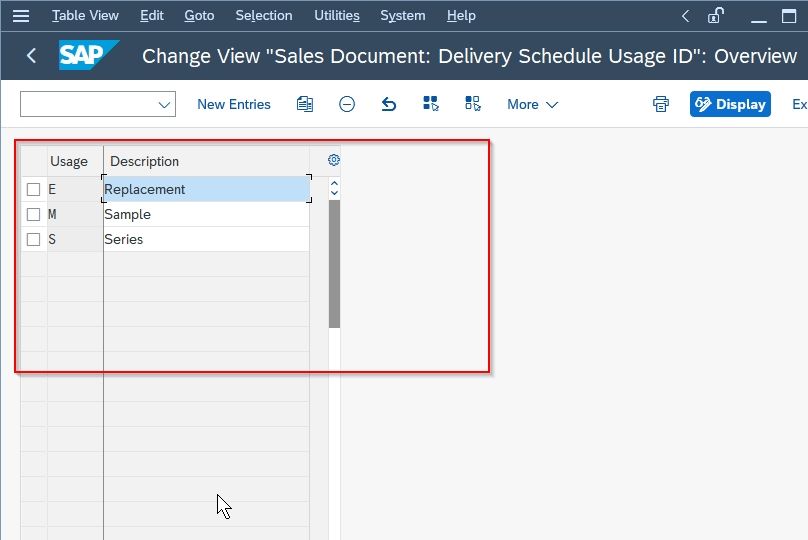Tick the checkbox for row S
808x540 pixels.
coord(33,240)
